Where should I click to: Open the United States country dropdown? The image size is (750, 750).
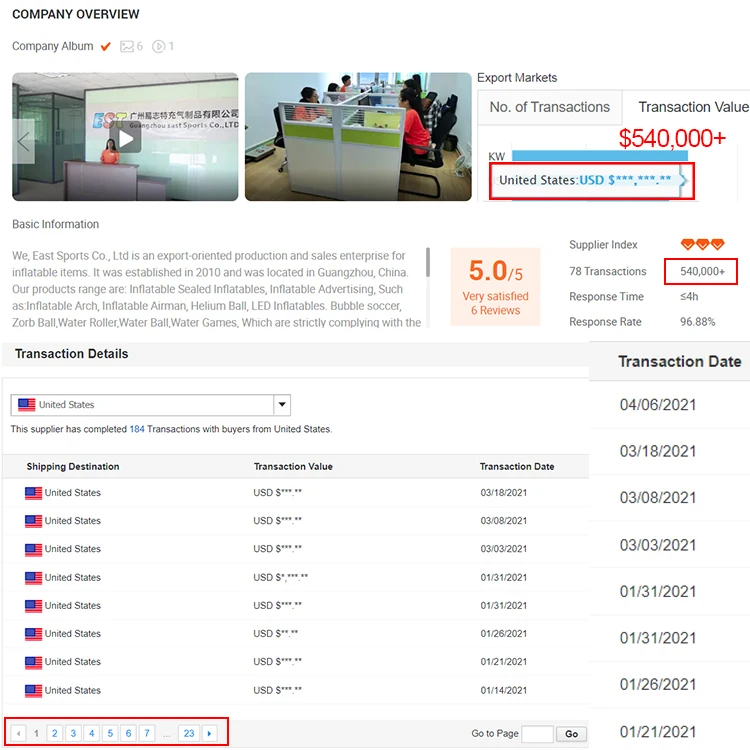[x=282, y=405]
